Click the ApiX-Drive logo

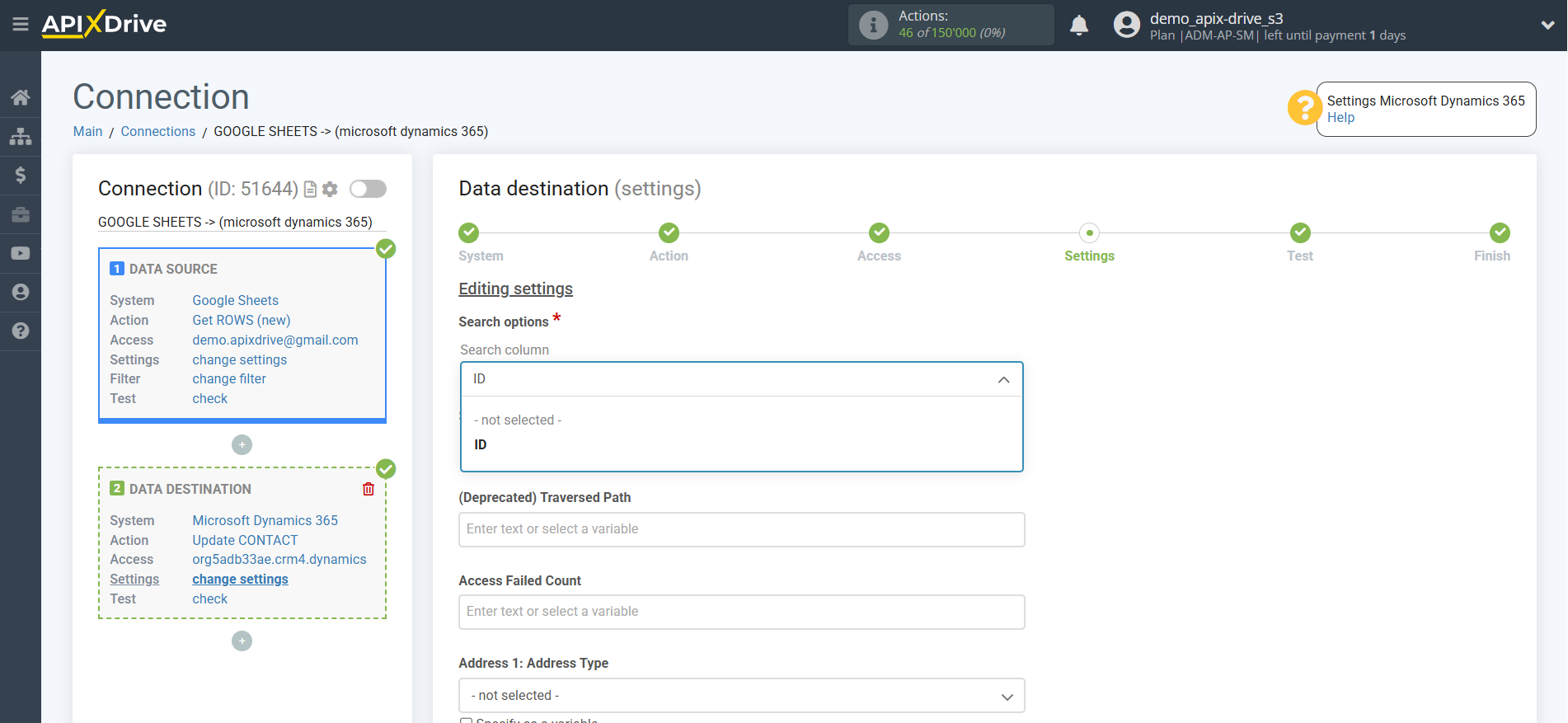104,24
